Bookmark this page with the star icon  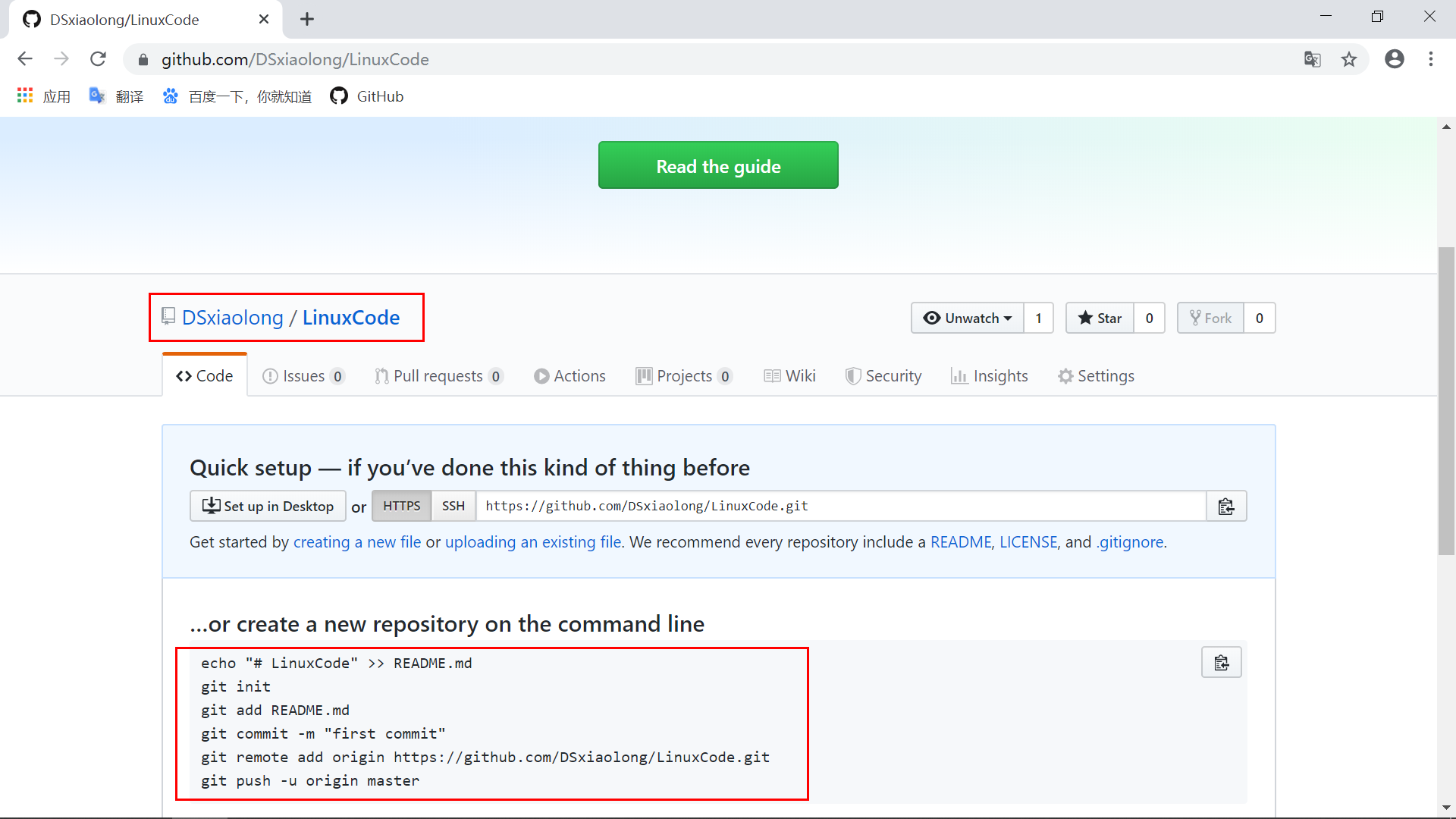click(x=1348, y=59)
